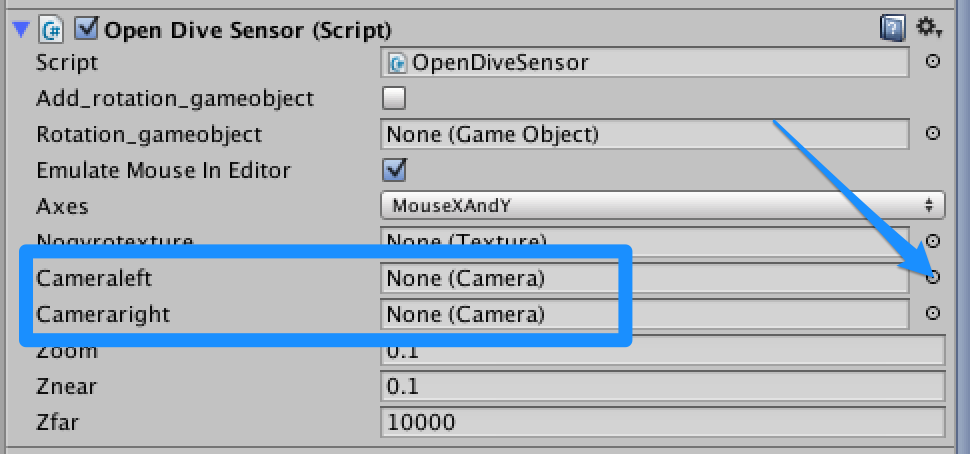Open object picker for Rotation_gameobject

point(932,134)
